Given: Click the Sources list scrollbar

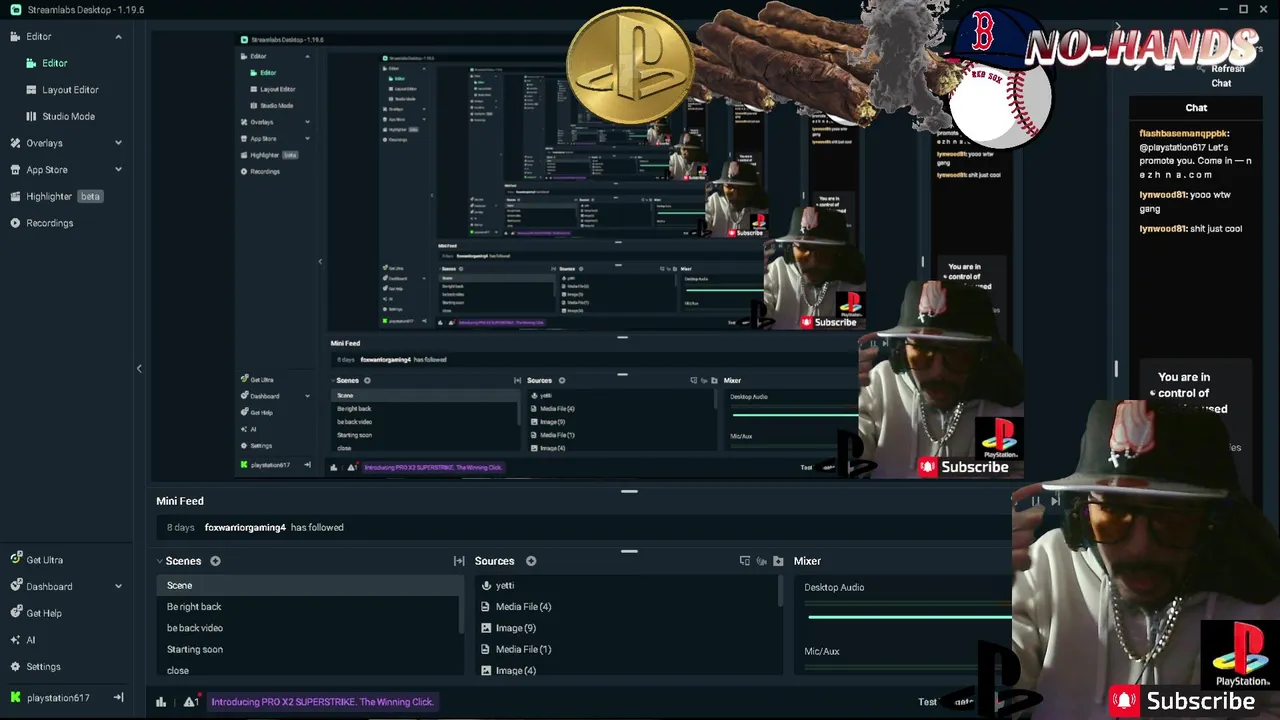Looking at the screenshot, I should (x=780, y=592).
